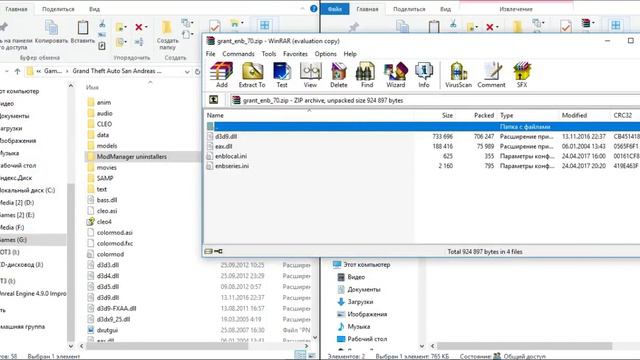Click the left Explorer horizontal scrollbar
Image resolution: width=640 pixels, height=360 pixels.
pos(167,346)
